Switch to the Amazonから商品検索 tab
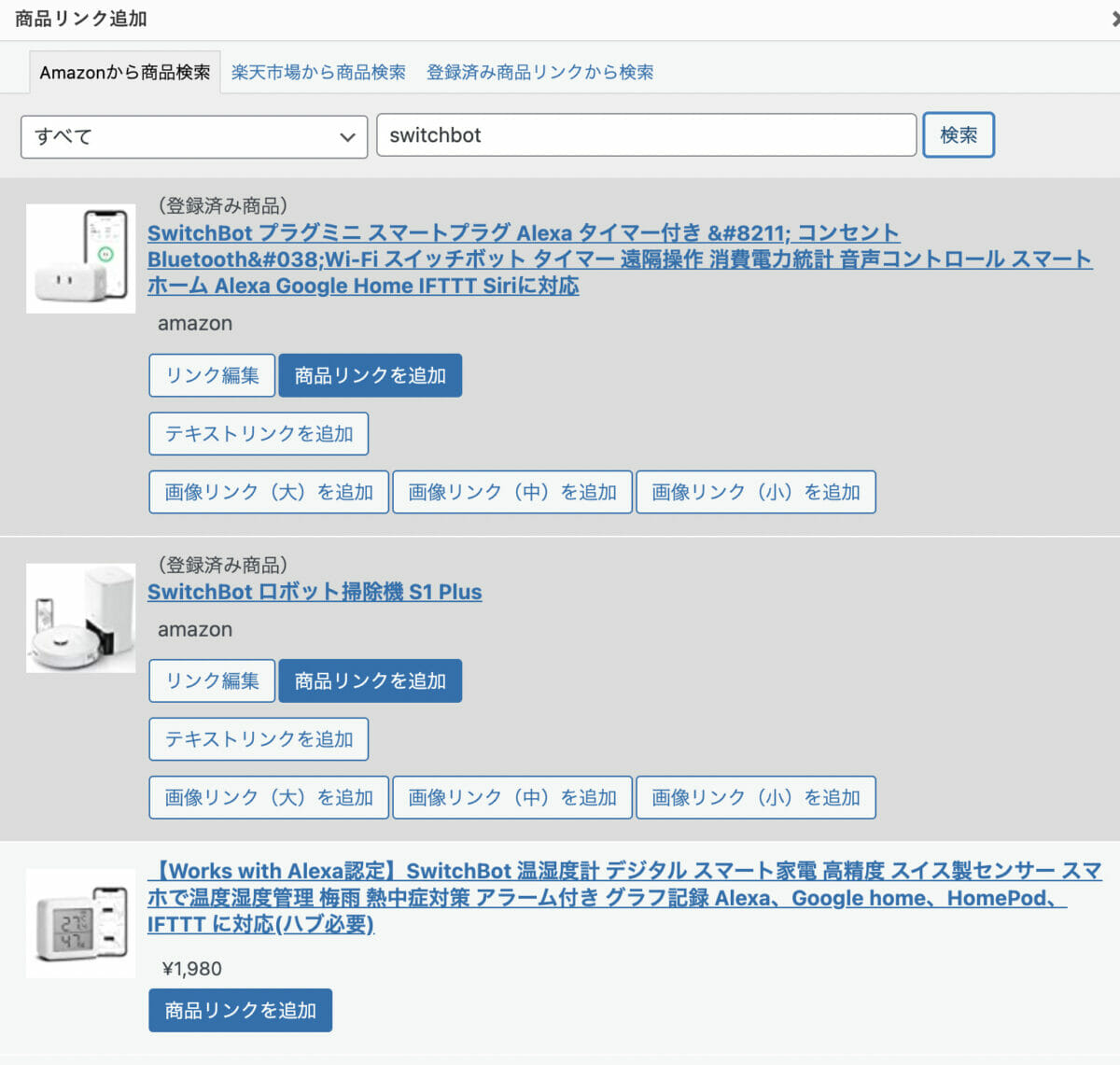Image resolution: width=1120 pixels, height=1065 pixels. [125, 72]
